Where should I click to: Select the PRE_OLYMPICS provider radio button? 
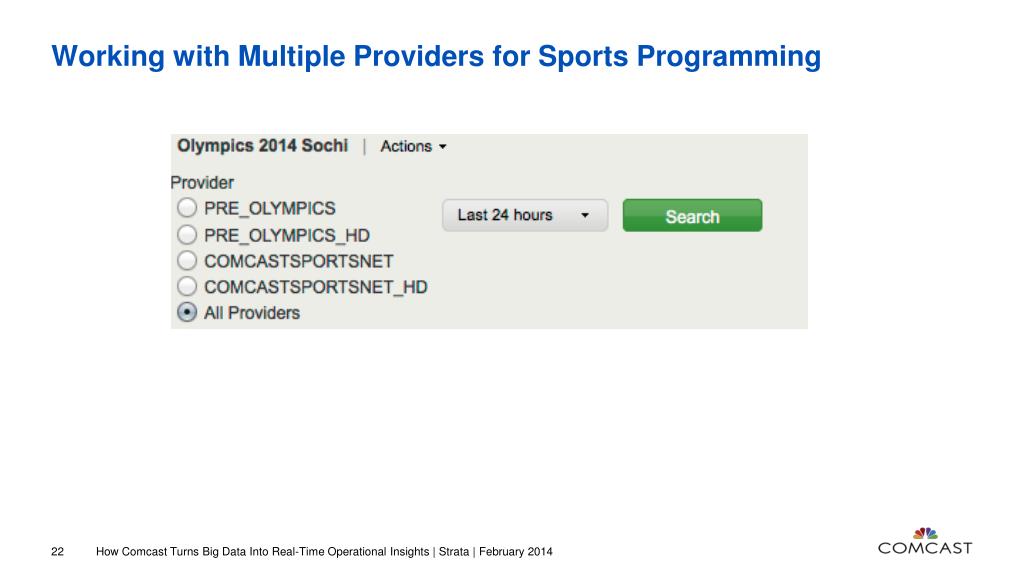coord(187,208)
